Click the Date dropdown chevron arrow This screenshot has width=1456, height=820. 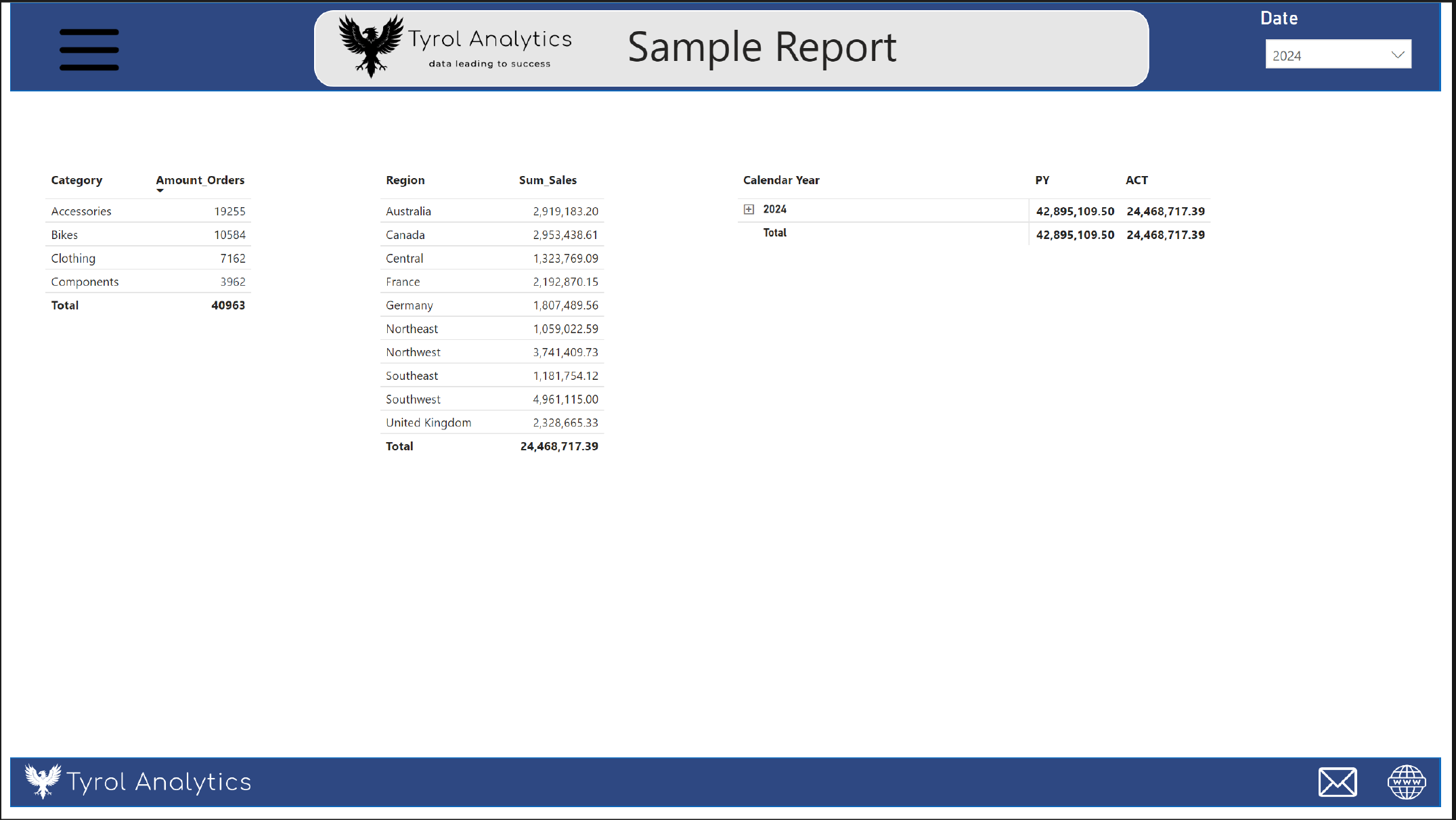tap(1397, 55)
